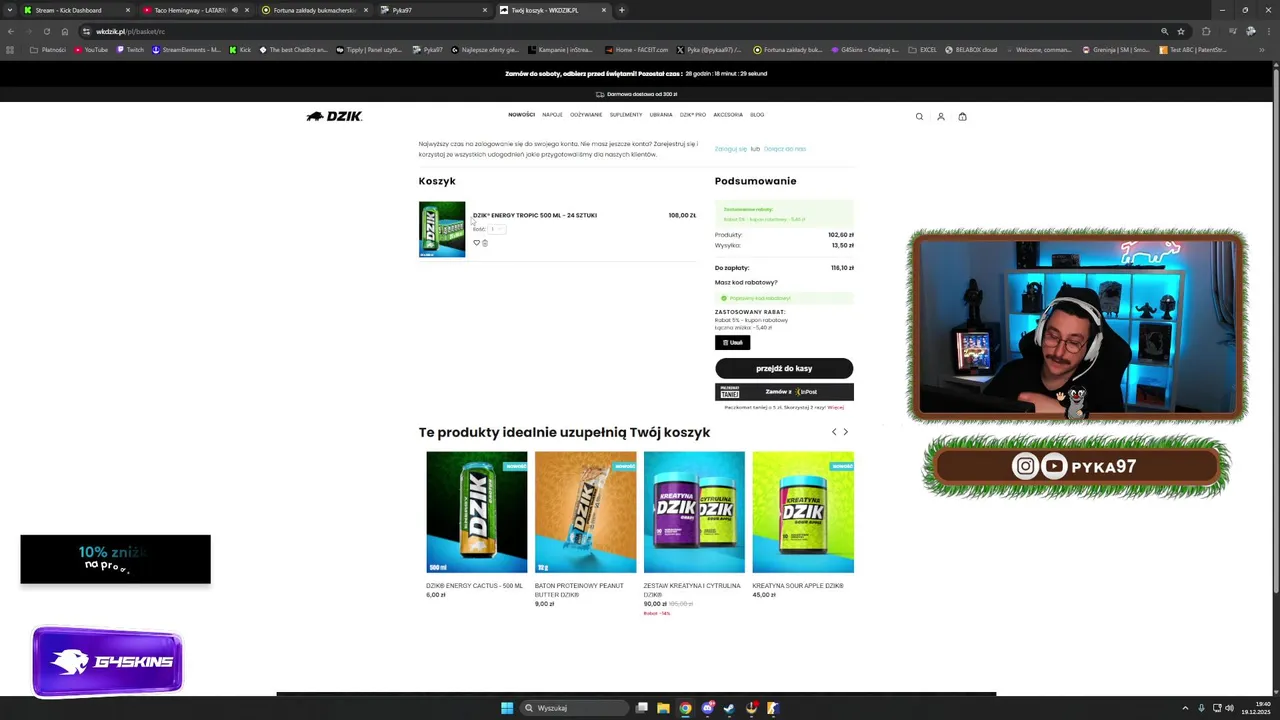Click Masz kod rabatowy? text
Screen dimensions: 1280x720
[746, 282]
